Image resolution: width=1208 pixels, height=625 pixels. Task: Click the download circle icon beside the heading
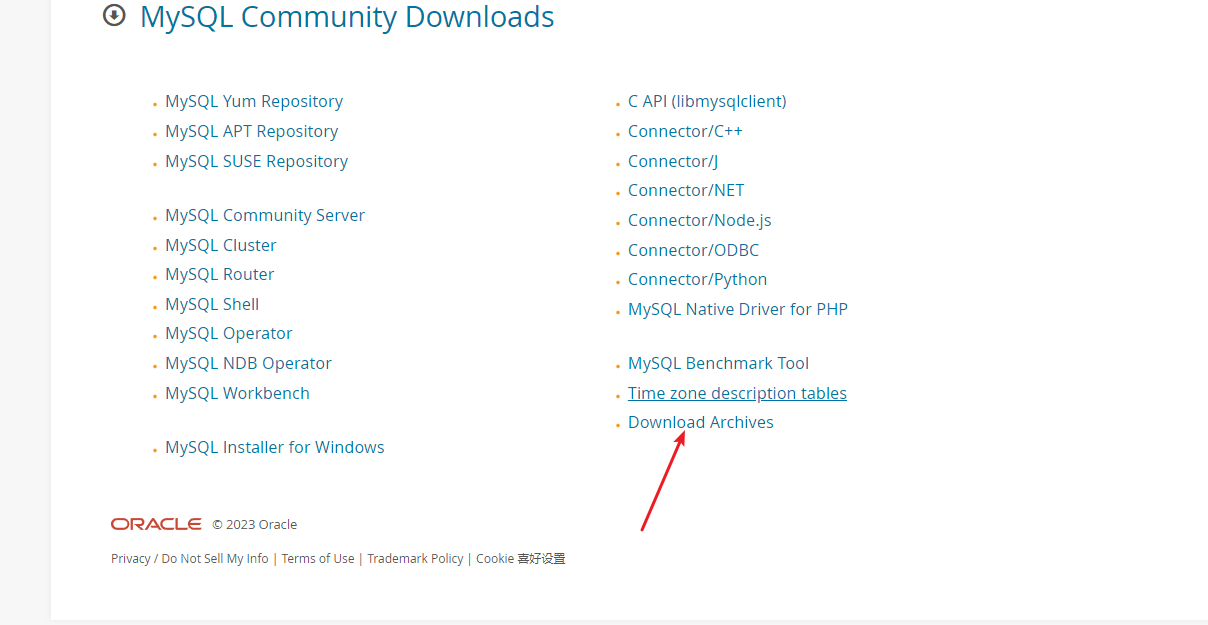[x=114, y=15]
